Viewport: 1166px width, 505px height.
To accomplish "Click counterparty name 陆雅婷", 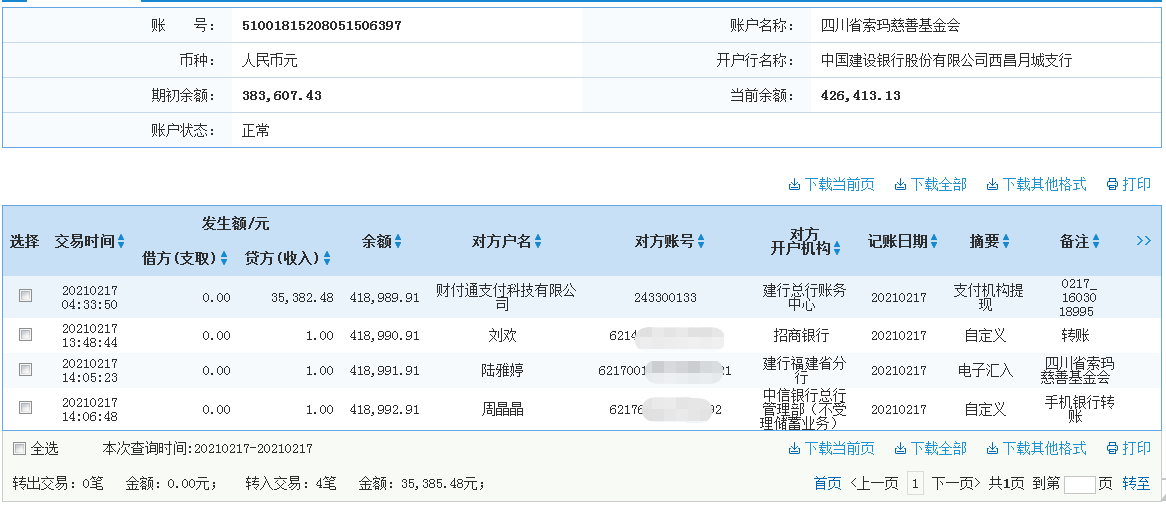I will click(x=503, y=370).
